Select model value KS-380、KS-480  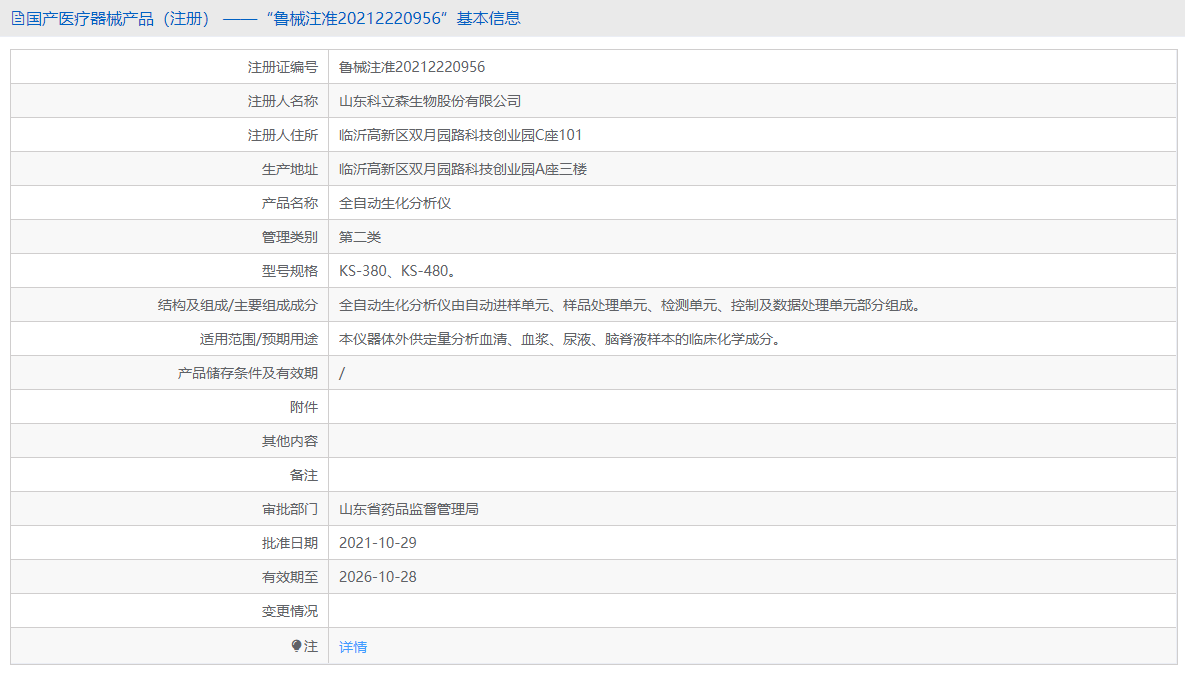398,271
